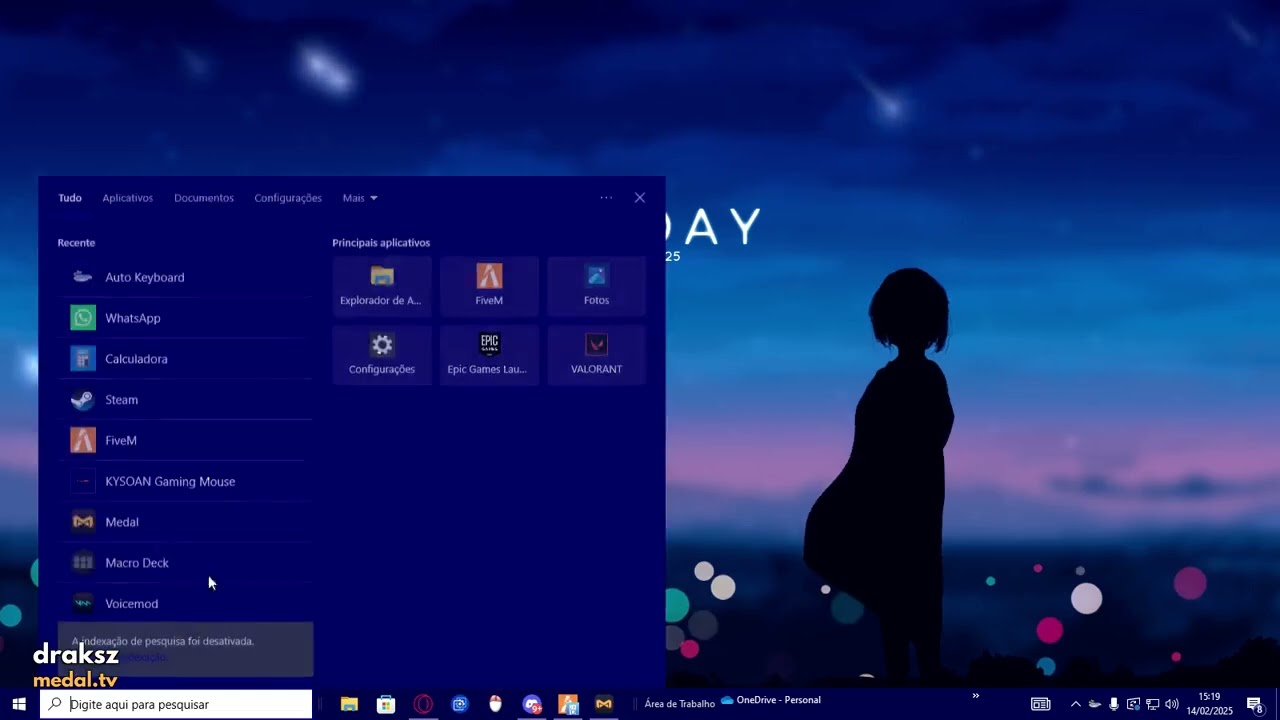Switch to the Configurações search tab

pyautogui.click(x=288, y=198)
